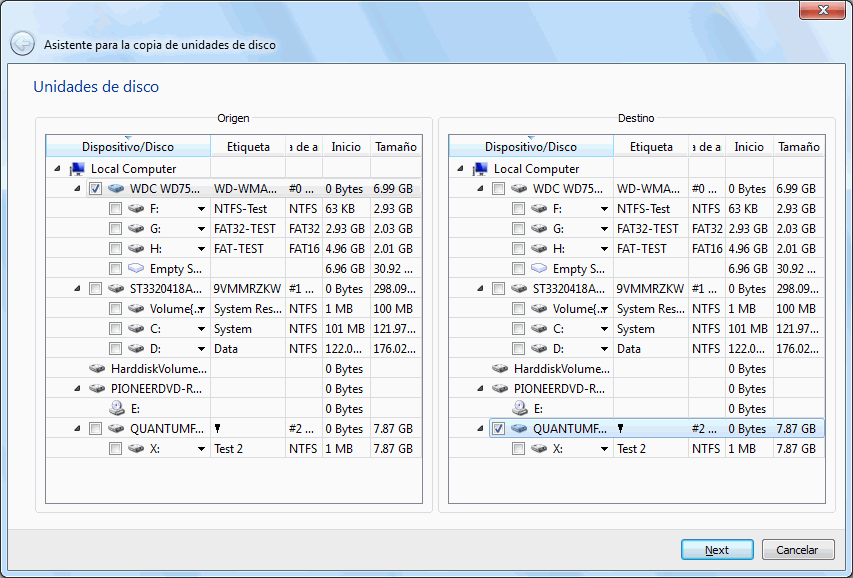
Task: Uncheck WDC WD75 disk in Origen
Action: click(95, 189)
